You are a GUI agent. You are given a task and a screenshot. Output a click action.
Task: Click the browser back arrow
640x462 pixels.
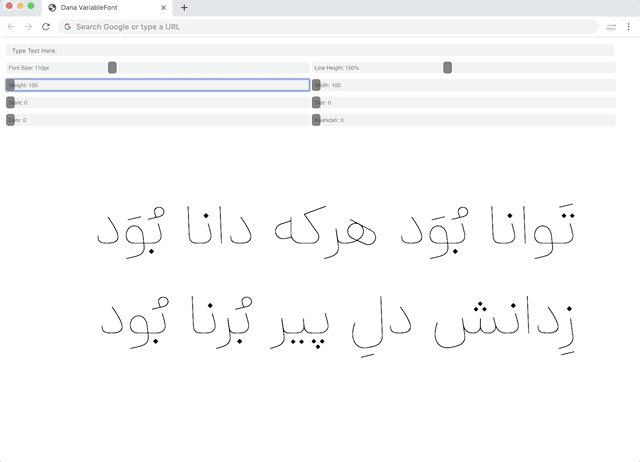[11, 27]
